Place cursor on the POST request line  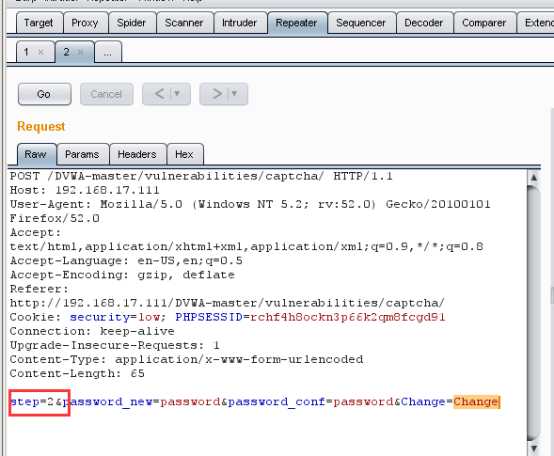click(201, 176)
